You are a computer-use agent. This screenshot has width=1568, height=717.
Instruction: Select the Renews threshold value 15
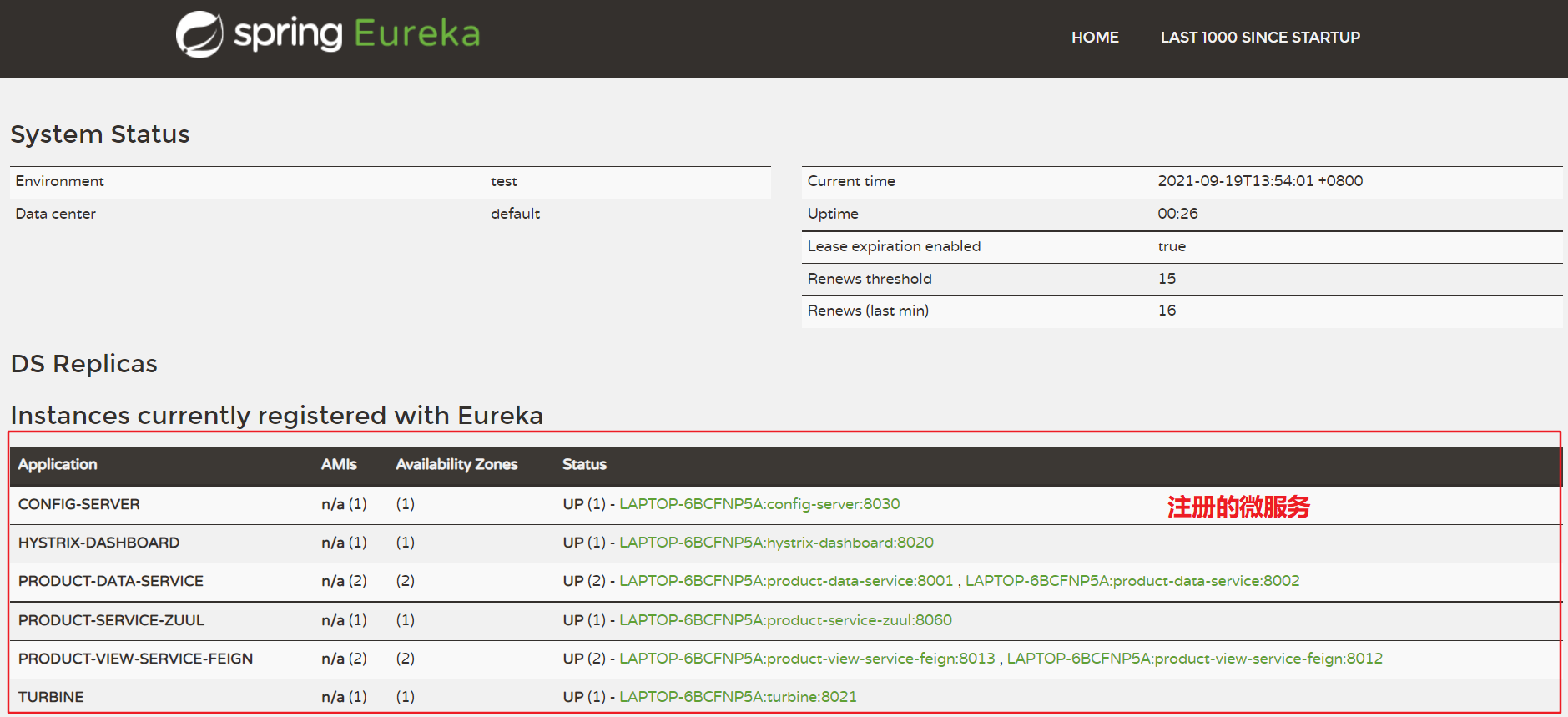1167,279
